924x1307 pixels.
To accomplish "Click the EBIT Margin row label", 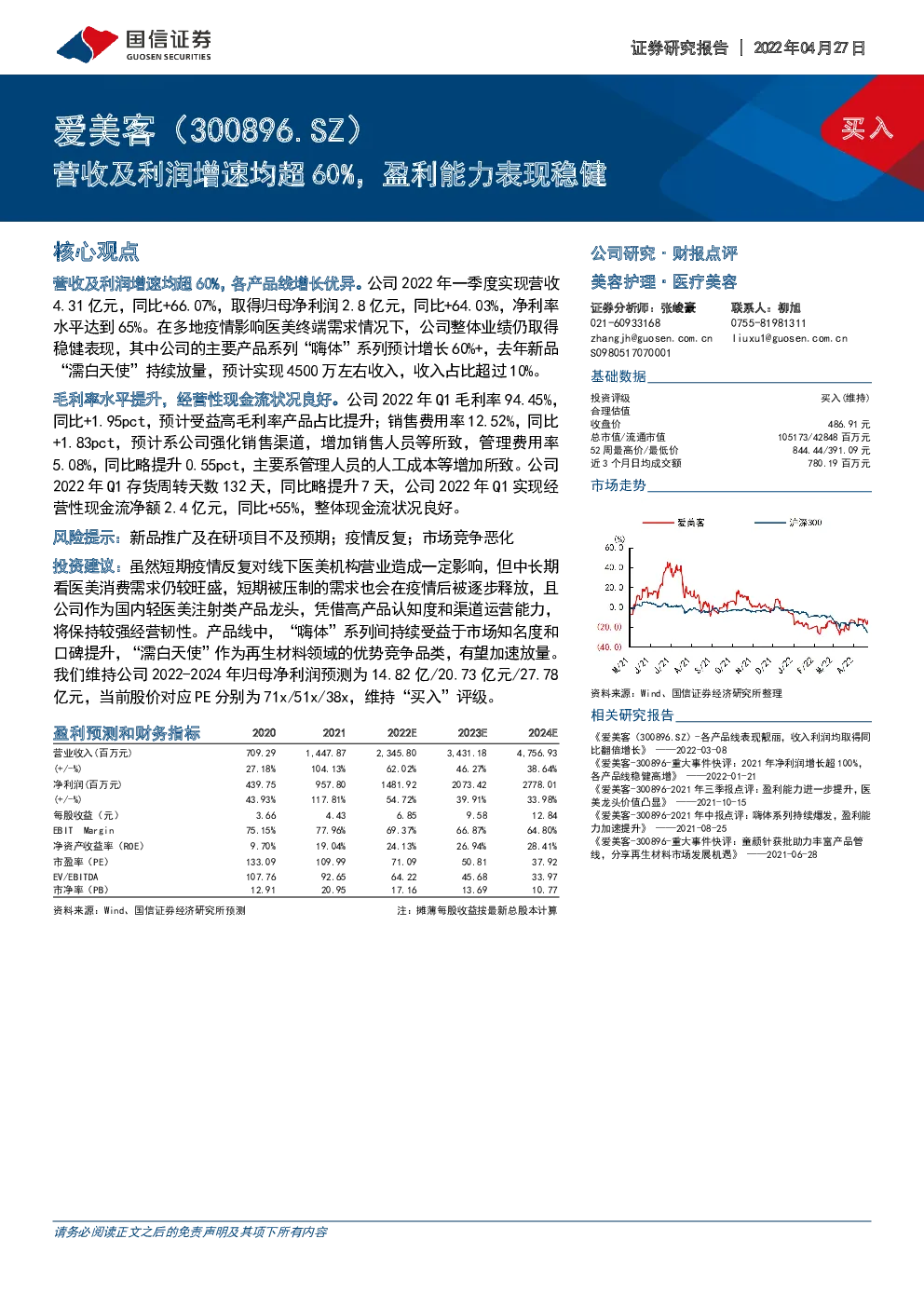I will [x=84, y=830].
